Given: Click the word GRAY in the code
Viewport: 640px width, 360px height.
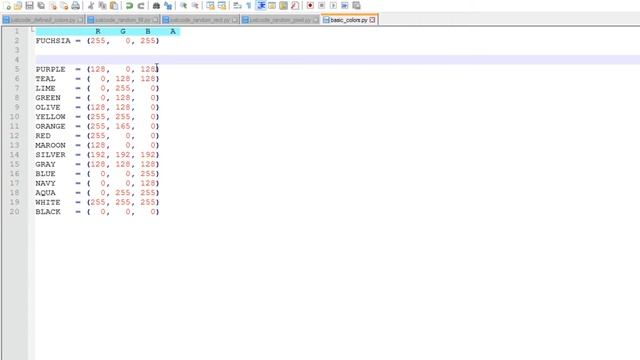Looking at the screenshot, I should click(45, 164).
